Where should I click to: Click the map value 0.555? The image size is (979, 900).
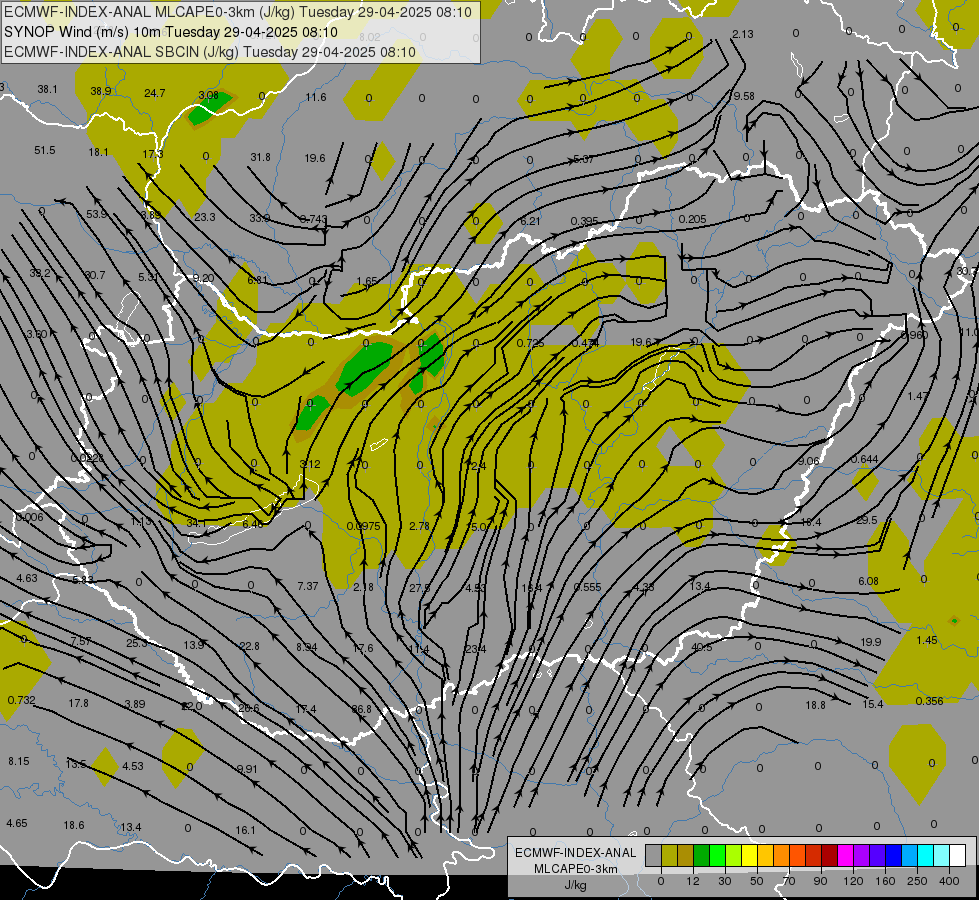click(x=588, y=587)
